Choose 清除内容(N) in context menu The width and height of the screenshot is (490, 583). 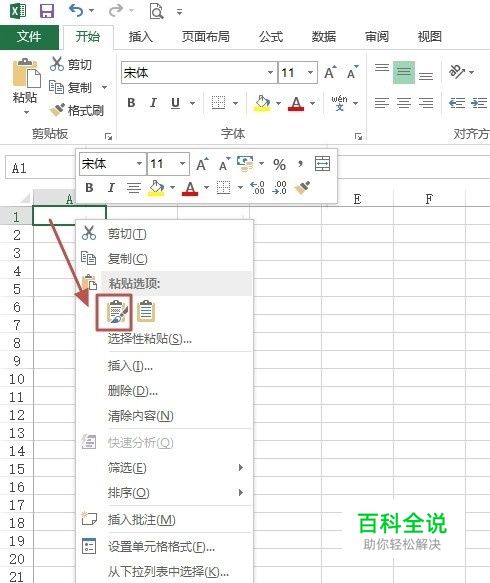pyautogui.click(x=164, y=416)
